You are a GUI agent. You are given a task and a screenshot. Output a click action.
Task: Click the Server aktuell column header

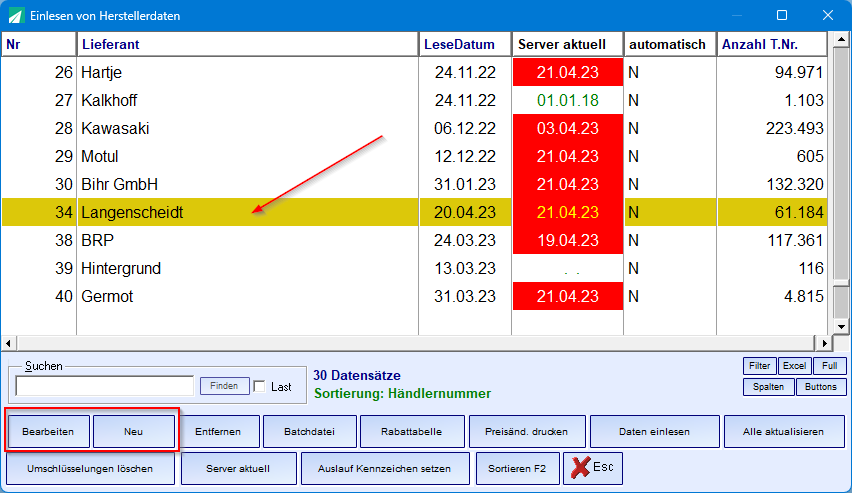[x=567, y=44]
